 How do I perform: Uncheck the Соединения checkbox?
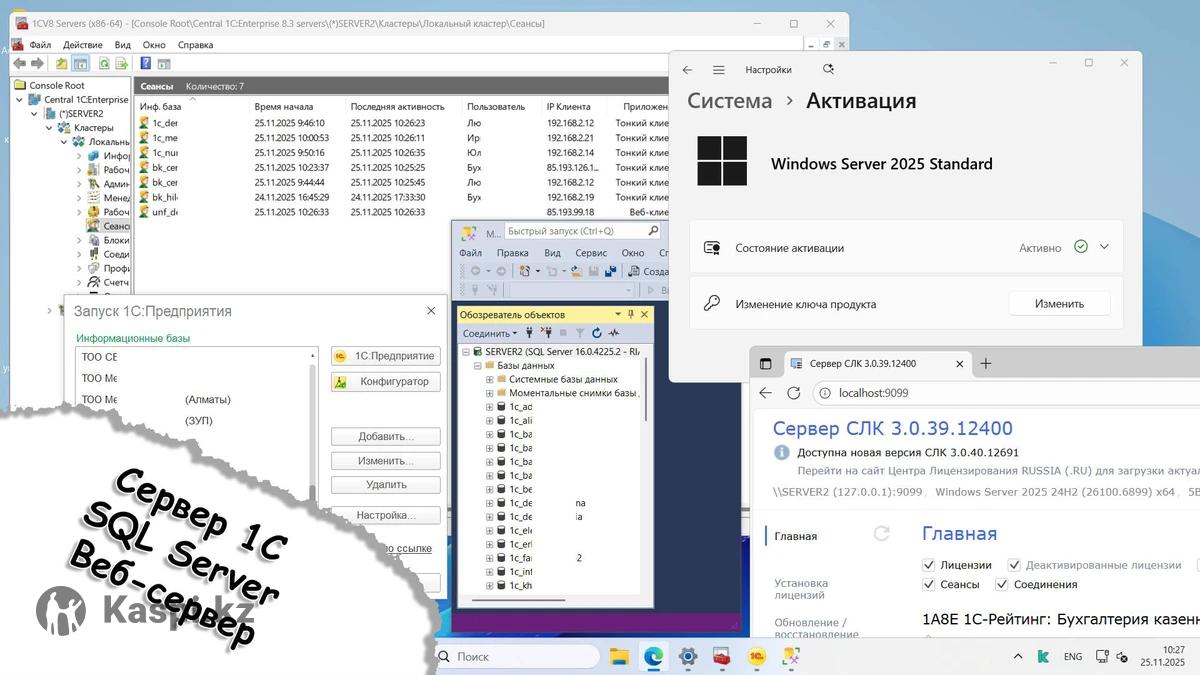1002,584
